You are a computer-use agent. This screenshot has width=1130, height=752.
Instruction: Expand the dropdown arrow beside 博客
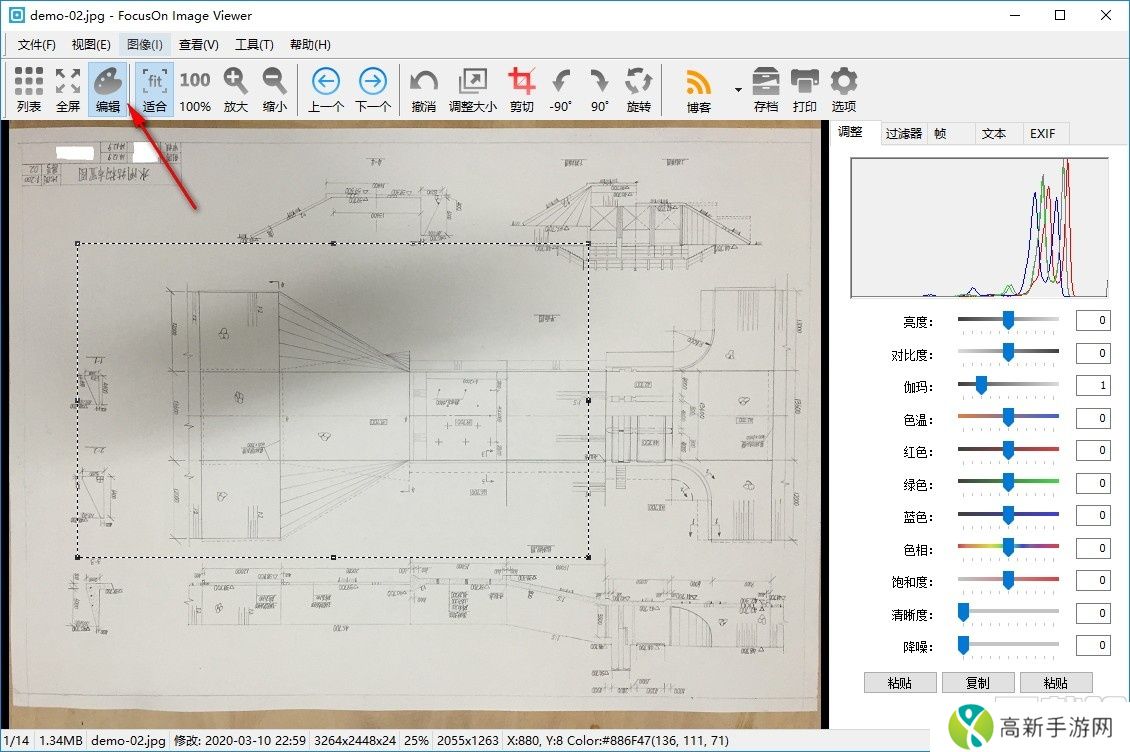click(738, 89)
